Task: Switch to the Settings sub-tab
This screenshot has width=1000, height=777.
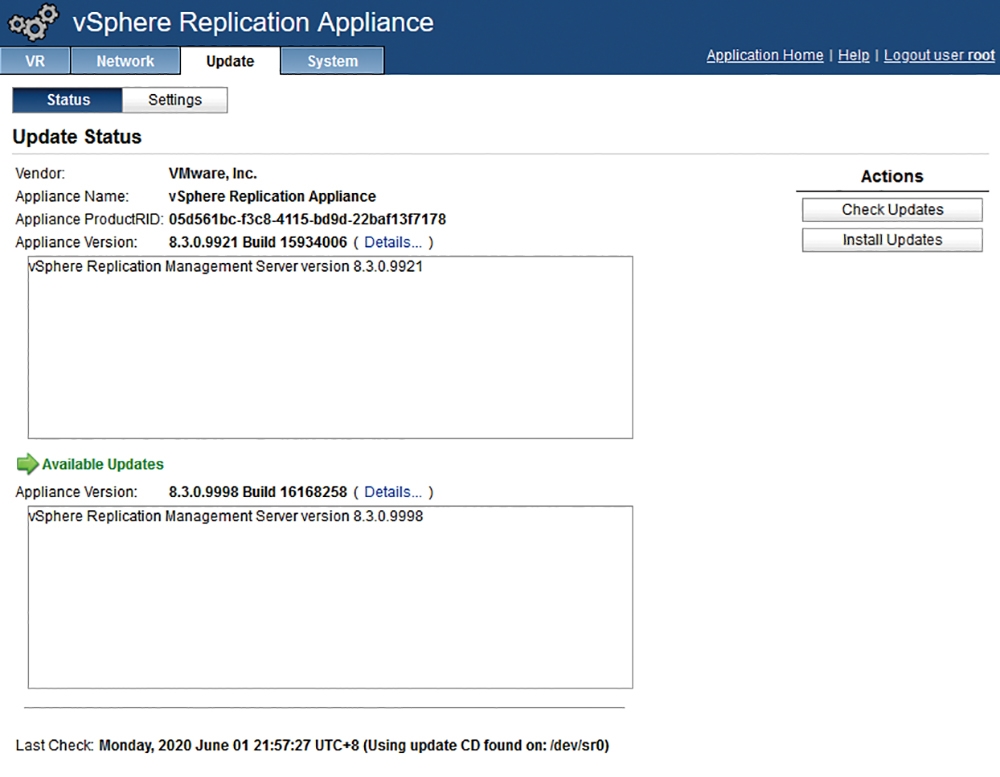Action: click(x=175, y=100)
